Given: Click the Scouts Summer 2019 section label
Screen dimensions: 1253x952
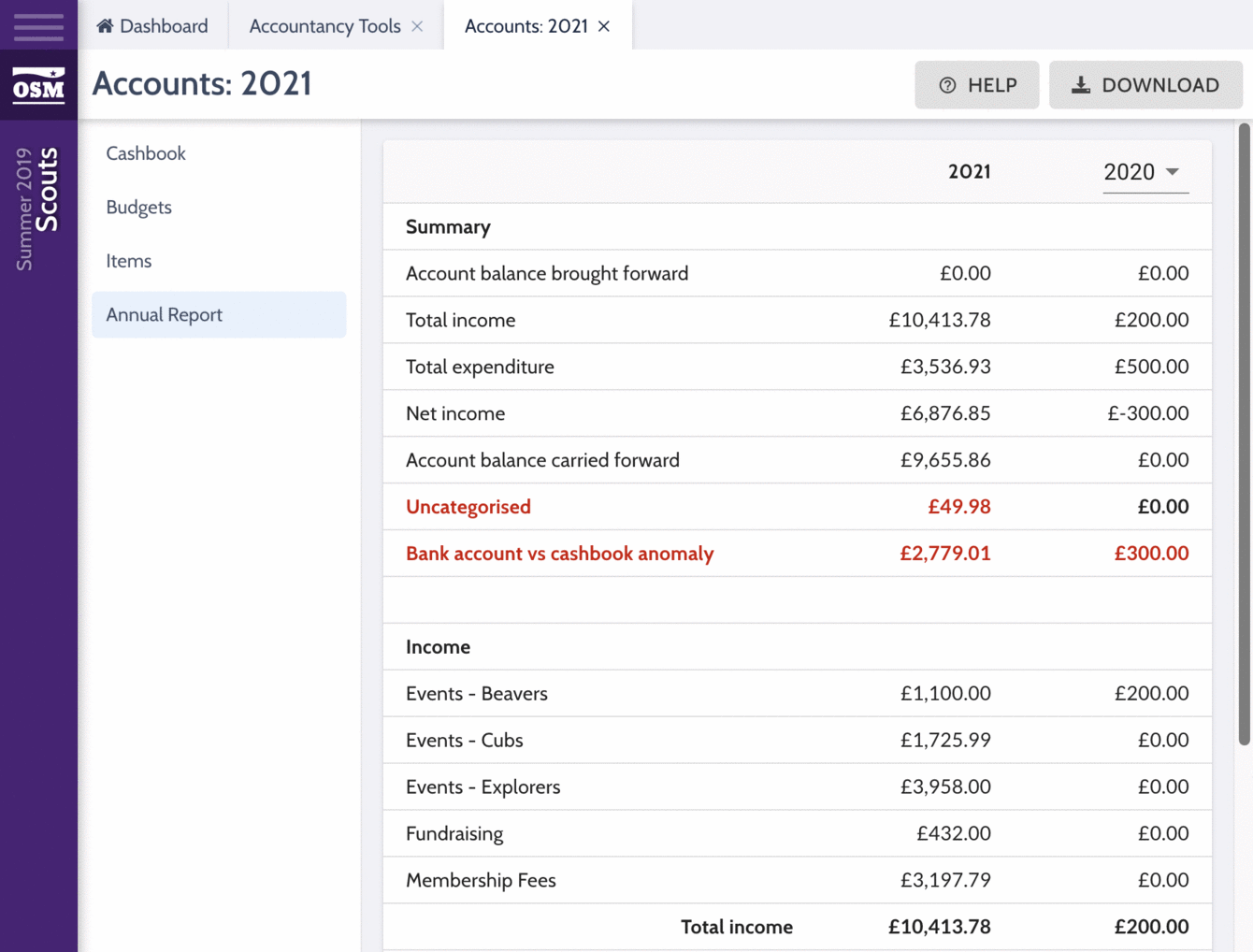Looking at the screenshot, I should tap(38, 208).
